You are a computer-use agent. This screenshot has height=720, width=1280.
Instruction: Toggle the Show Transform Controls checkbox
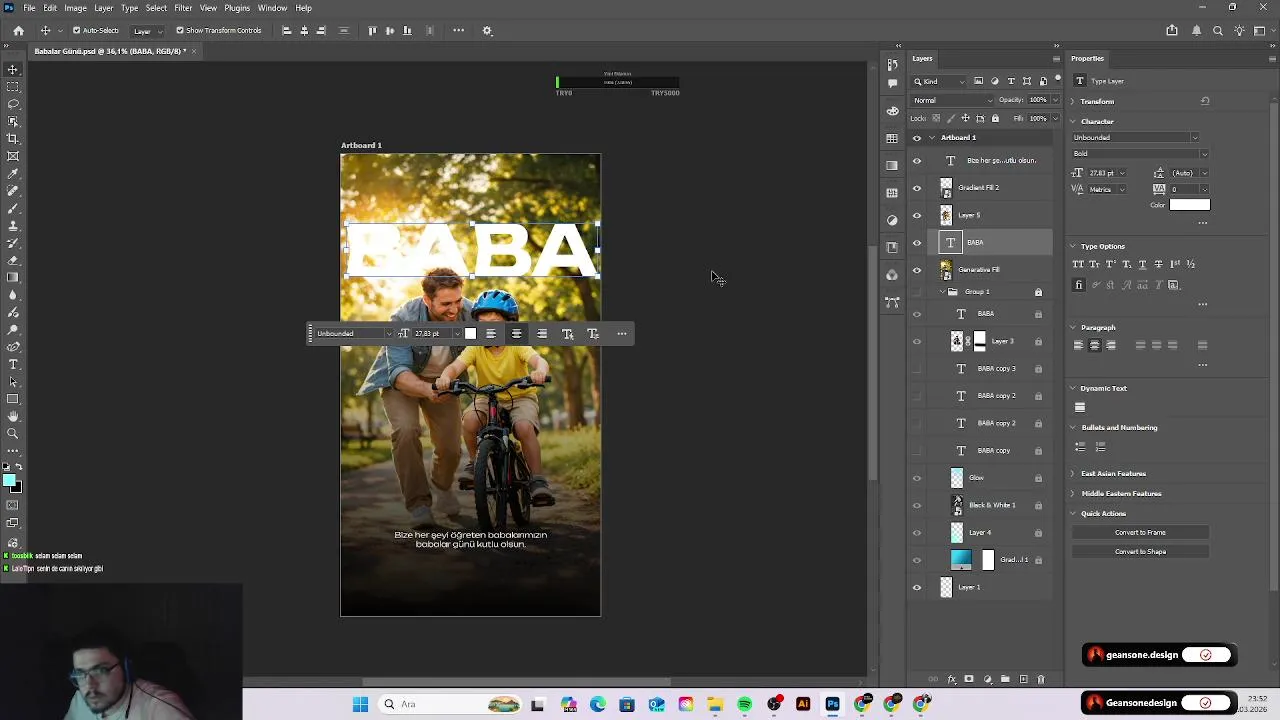(x=180, y=31)
